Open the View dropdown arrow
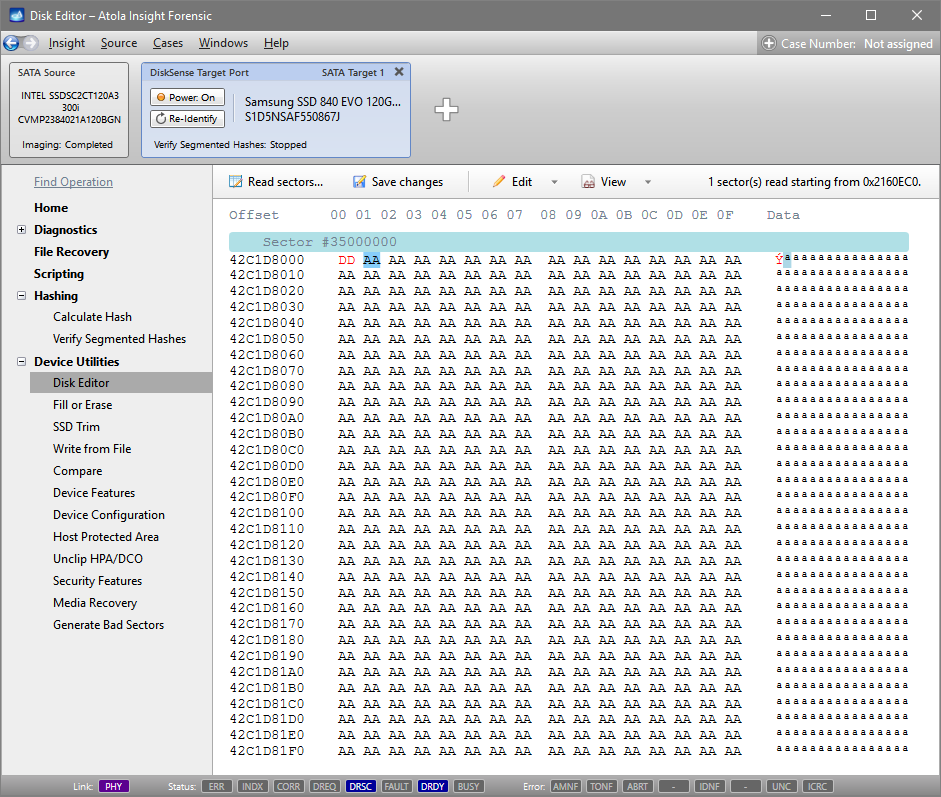The image size is (941, 797). 648,182
